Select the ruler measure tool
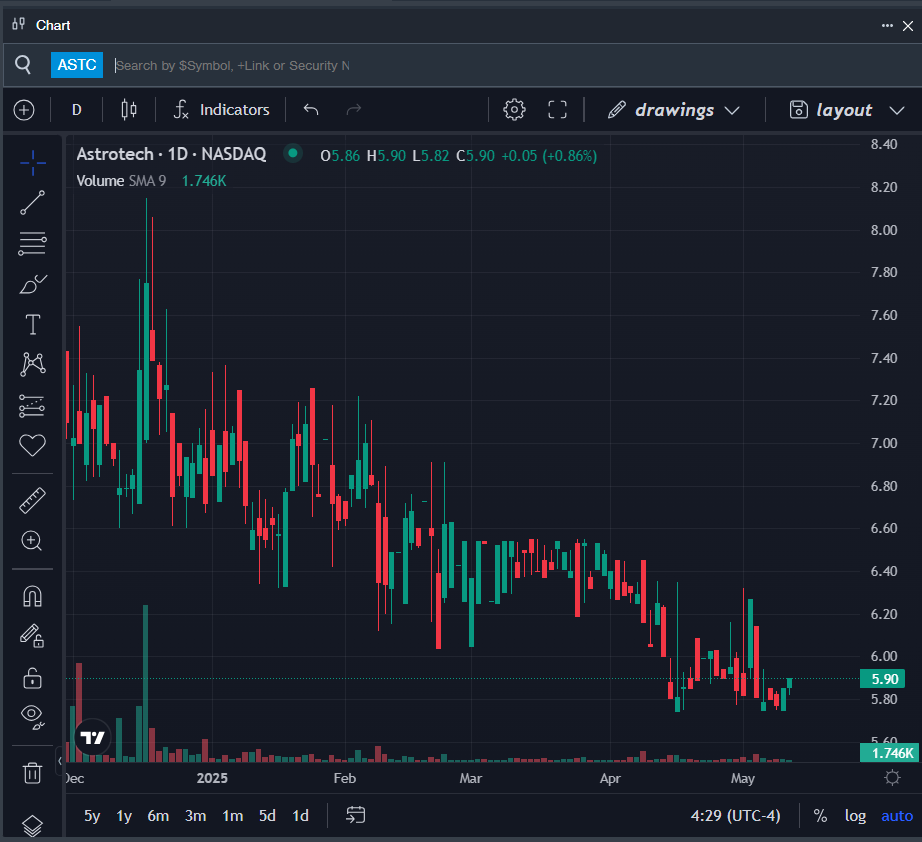The height and width of the screenshot is (842, 922). 32,500
